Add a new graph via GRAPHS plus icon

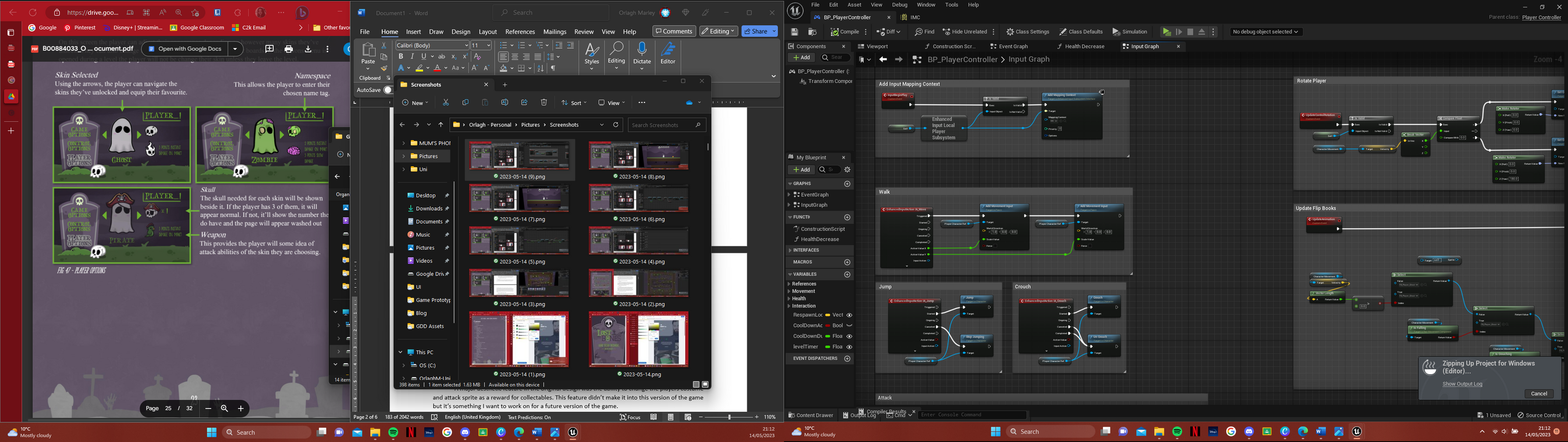point(847,183)
